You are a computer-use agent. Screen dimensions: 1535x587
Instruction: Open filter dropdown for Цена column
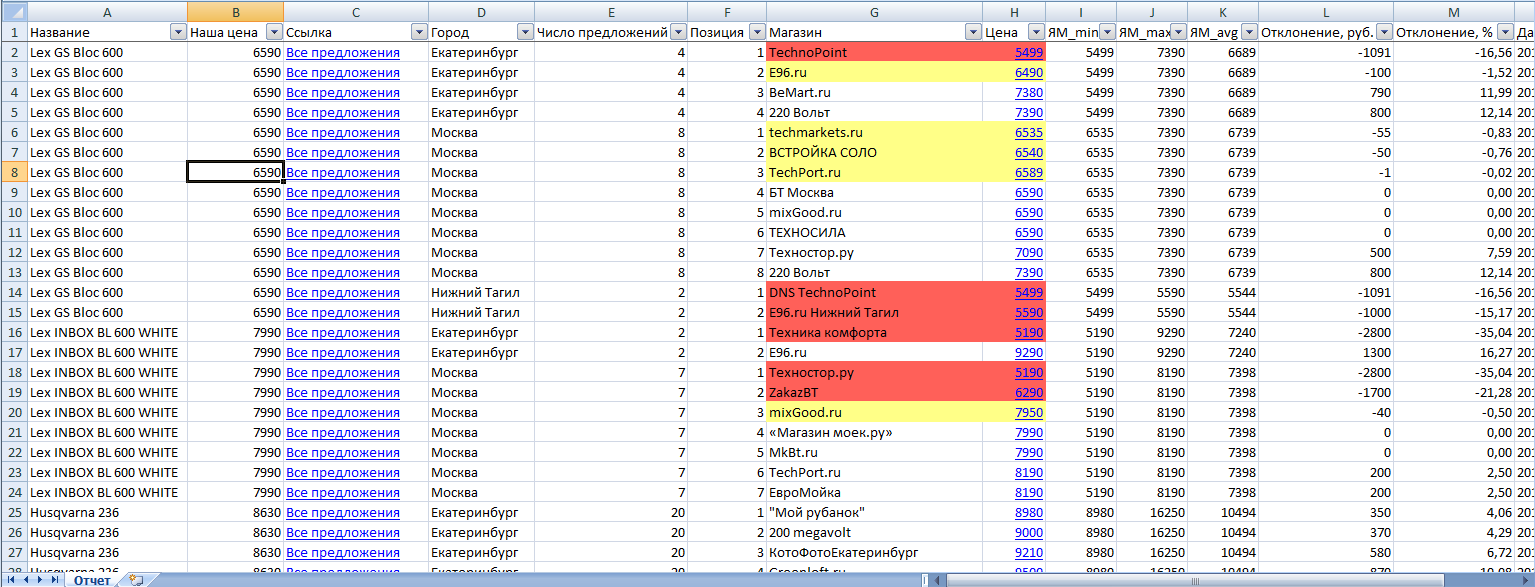[x=1037, y=32]
